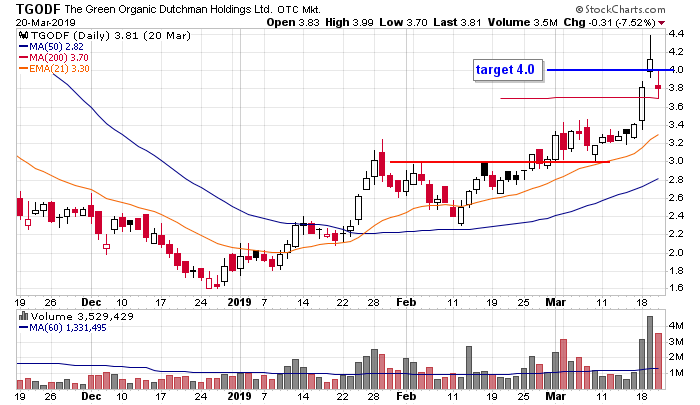Click the red horizontal support line at 3.0

pos(500,162)
